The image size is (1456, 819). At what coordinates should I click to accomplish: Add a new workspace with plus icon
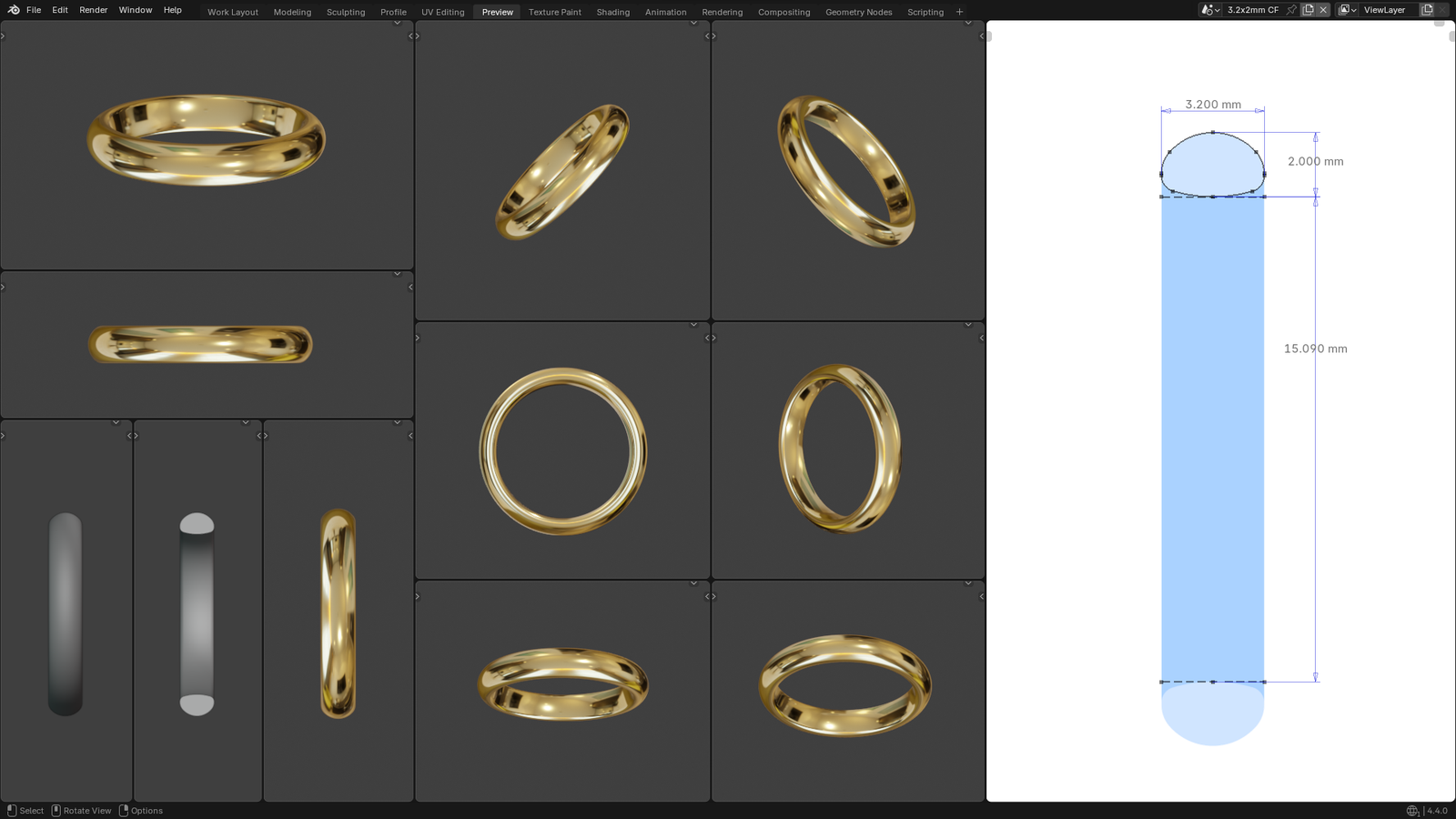pos(959,12)
